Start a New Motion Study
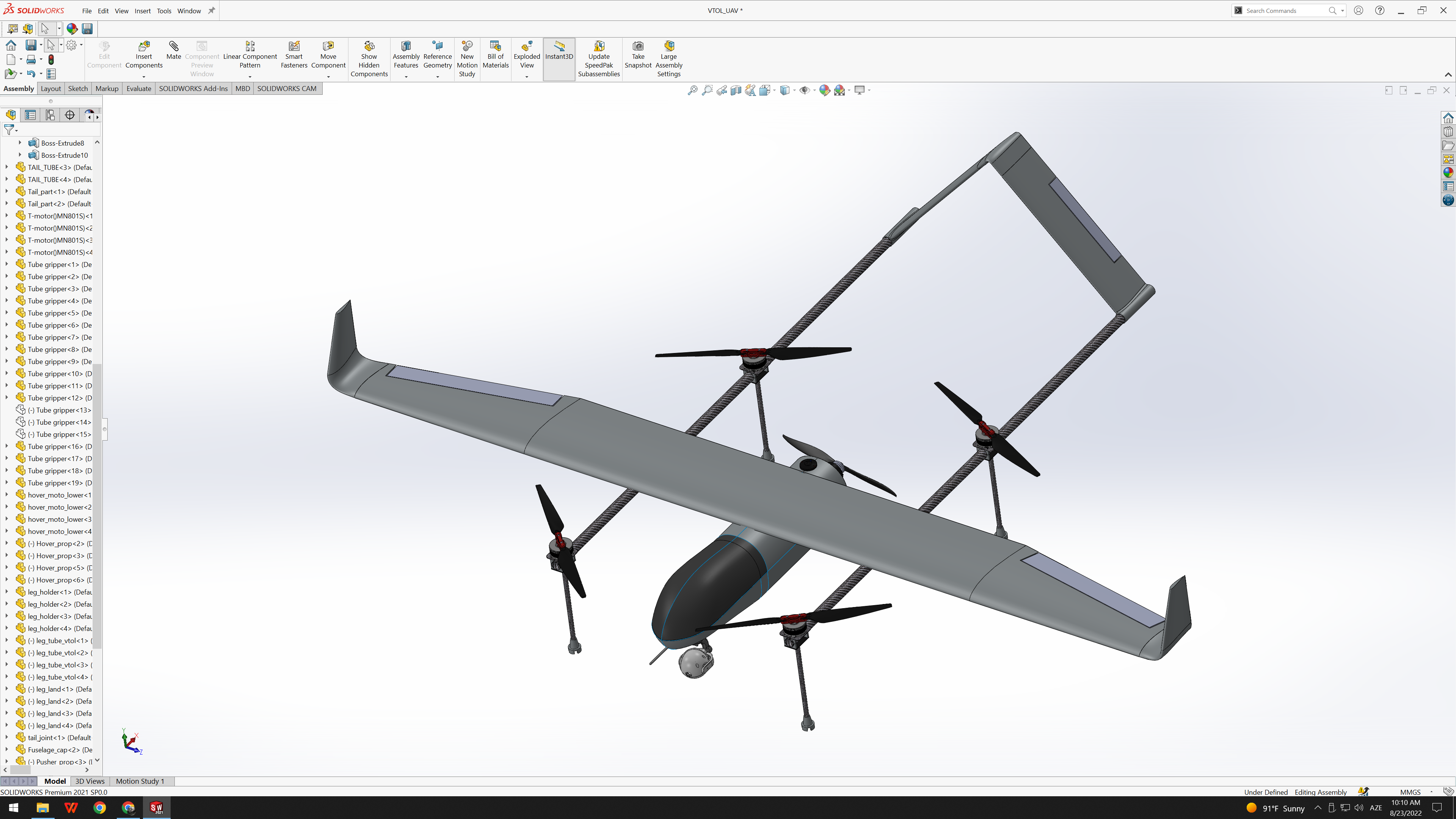This screenshot has height=819, width=1456. click(467, 59)
